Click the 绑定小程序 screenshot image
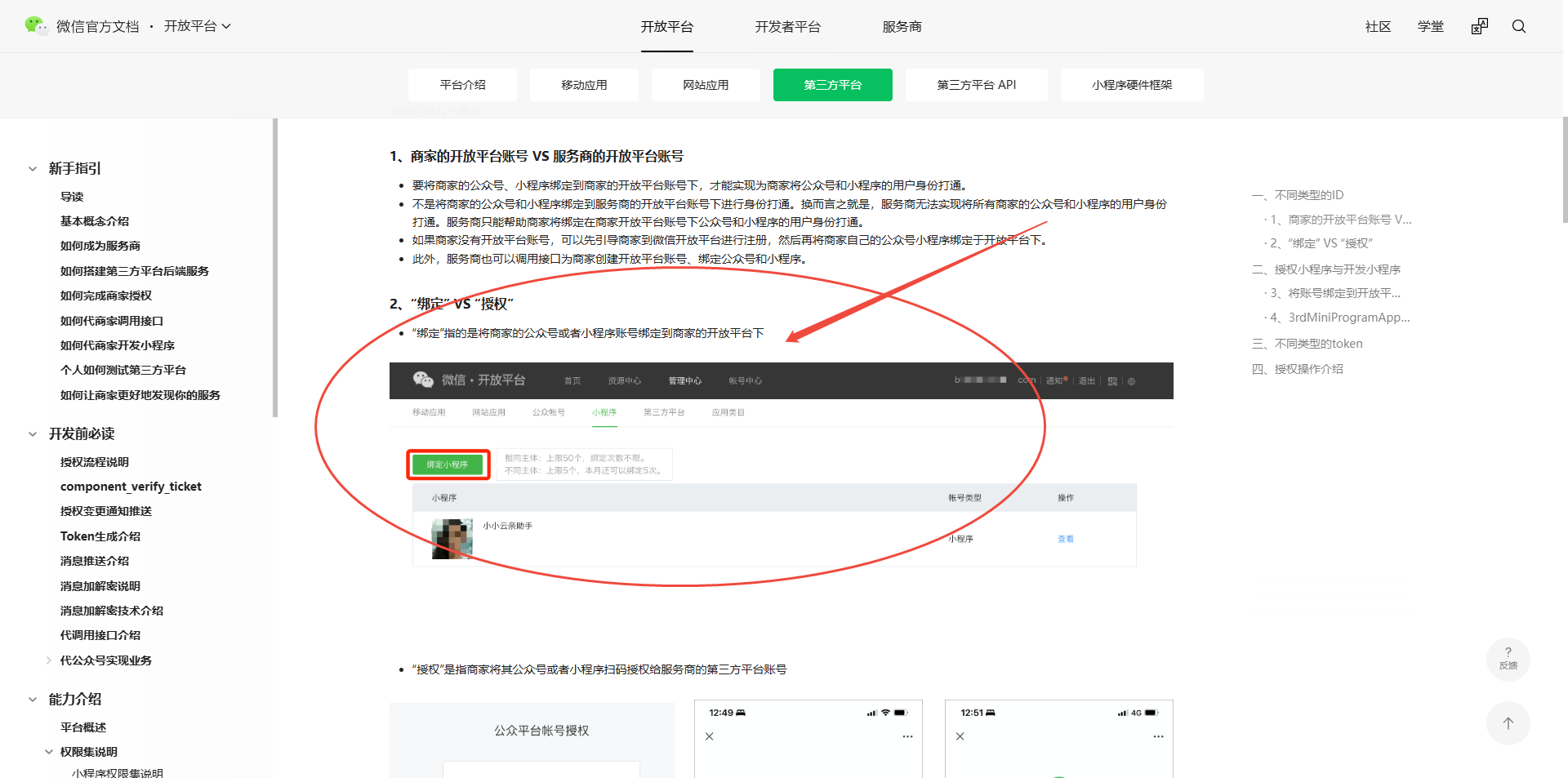The height and width of the screenshot is (778, 1568). pyautogui.click(x=782, y=465)
